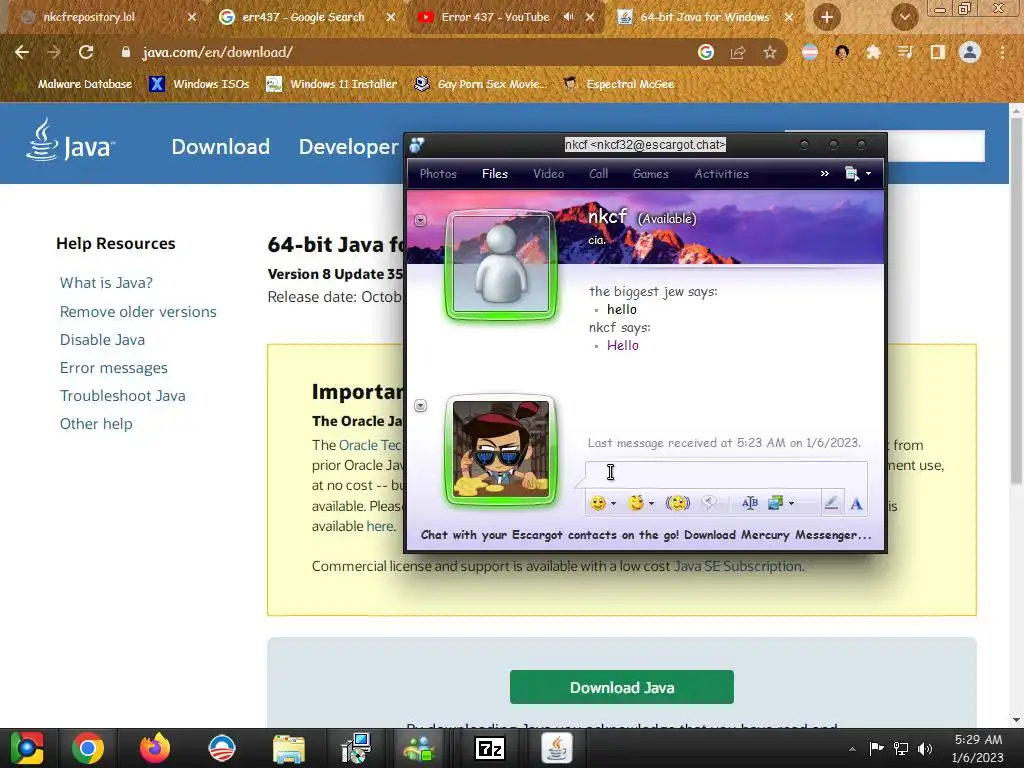Open the winks picker icon

(x=635, y=502)
